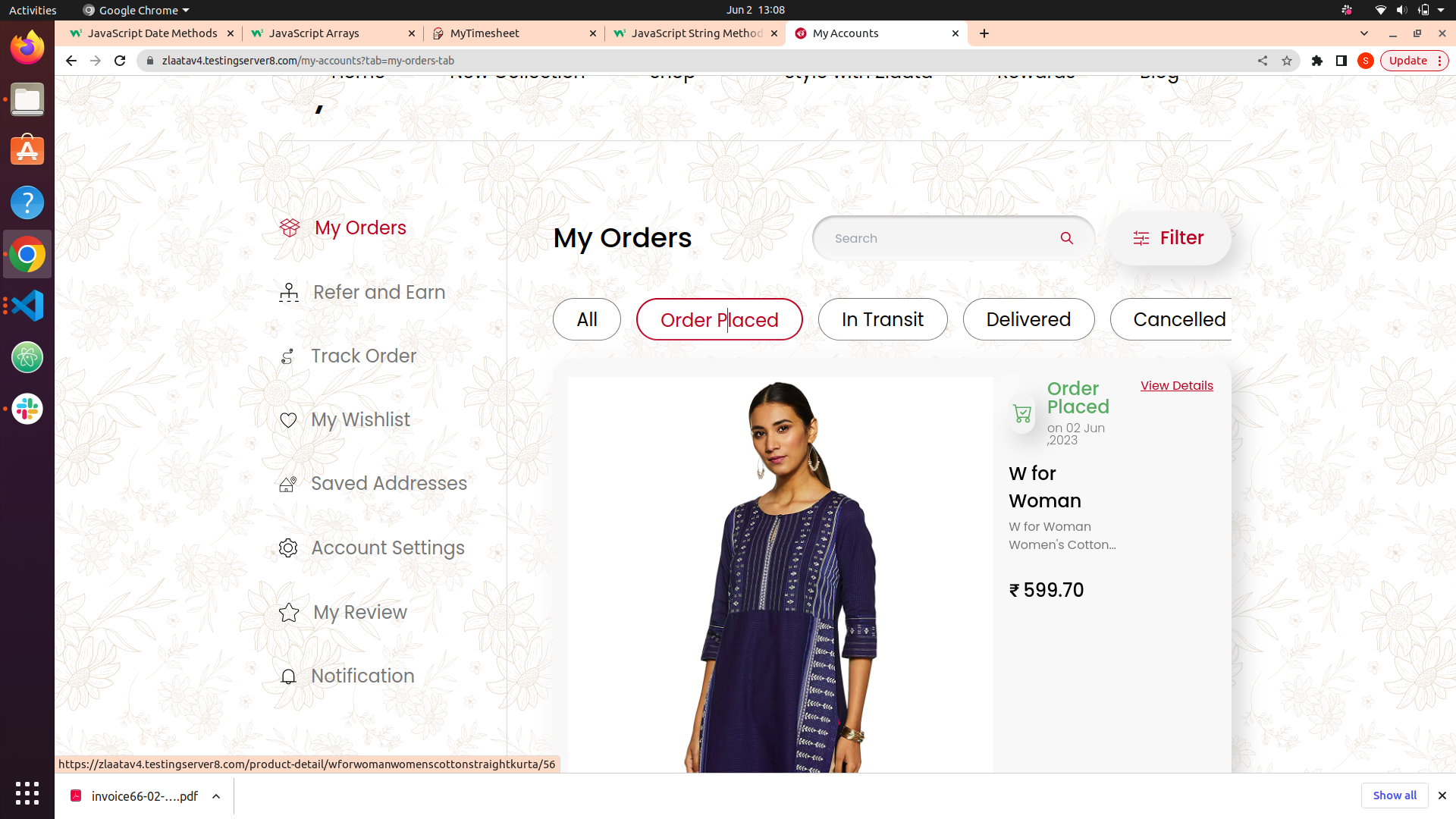Open My Wishlist heart icon
The width and height of the screenshot is (1456, 819).
click(288, 420)
